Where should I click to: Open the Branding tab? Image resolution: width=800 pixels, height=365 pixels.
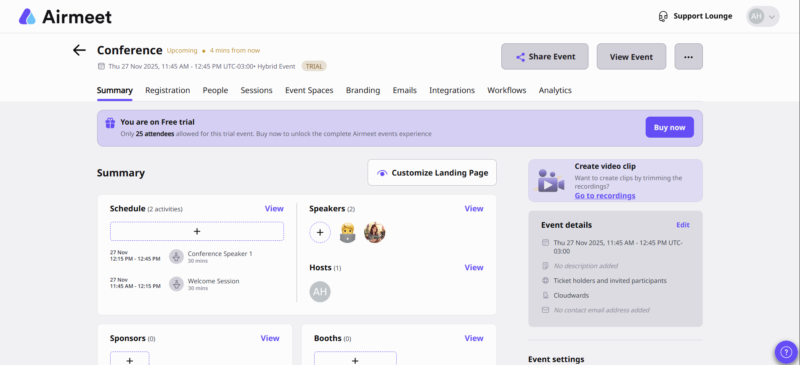click(x=363, y=90)
